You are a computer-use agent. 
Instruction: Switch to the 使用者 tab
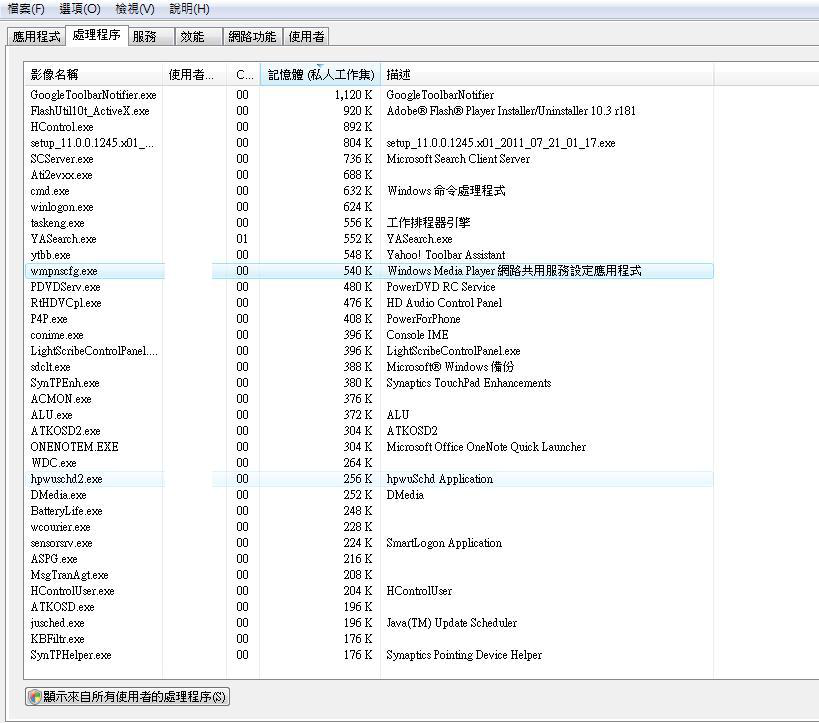click(306, 37)
